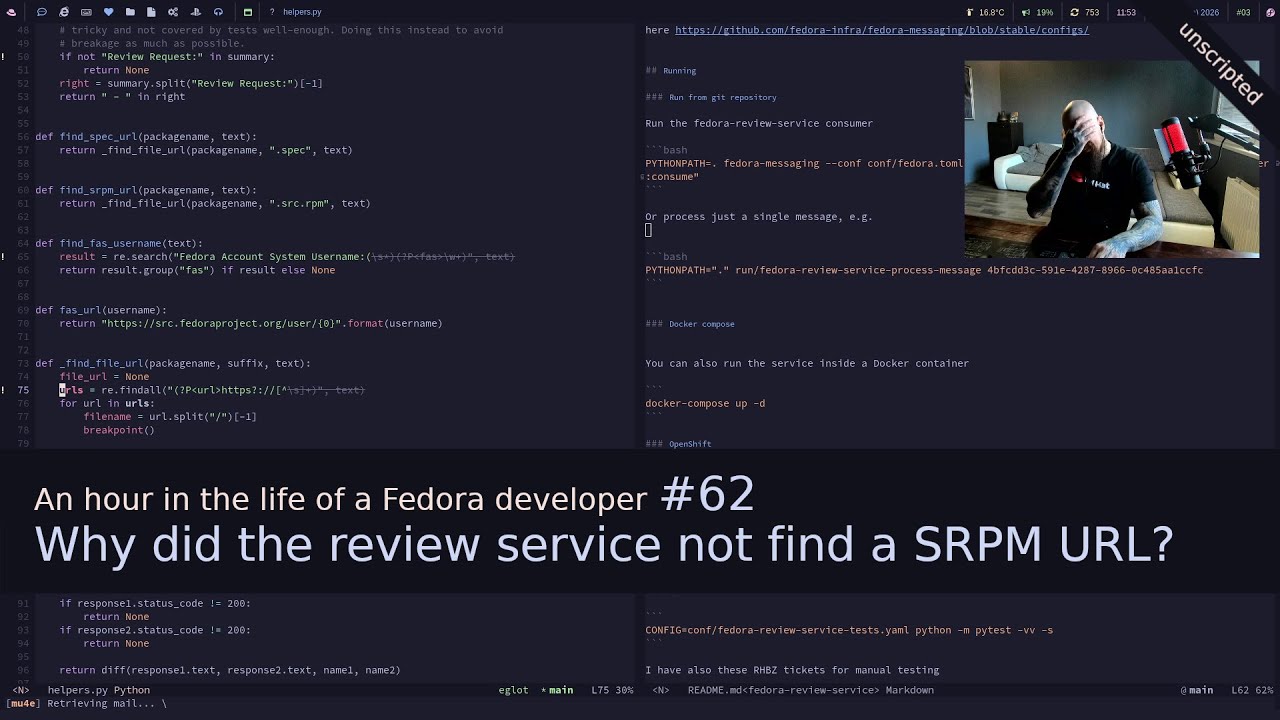Viewport: 1280px width, 720px height.
Task: Click 'I have also these RHBZ tickets' line
Action: [792, 670]
